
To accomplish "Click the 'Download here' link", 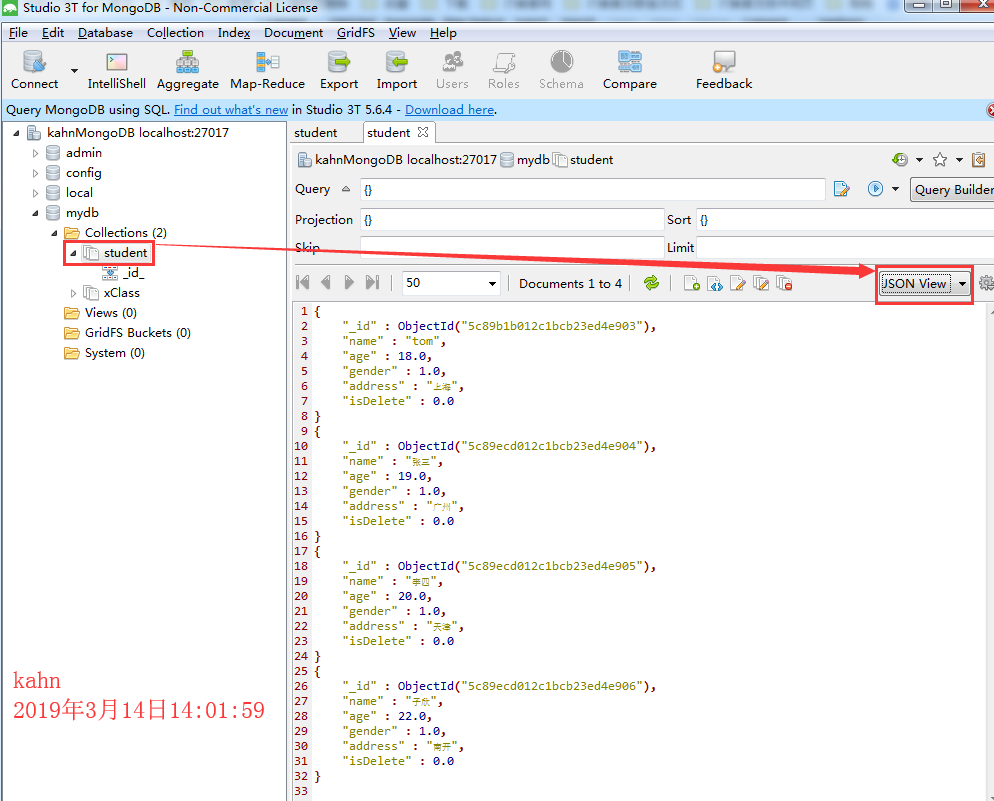I will coord(449,110).
